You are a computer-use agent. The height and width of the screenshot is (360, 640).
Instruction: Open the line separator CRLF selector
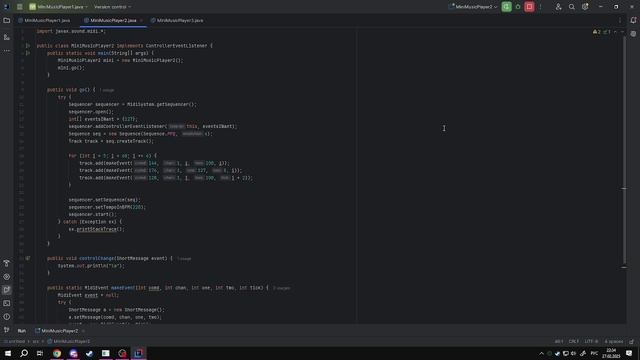pyautogui.click(x=573, y=342)
